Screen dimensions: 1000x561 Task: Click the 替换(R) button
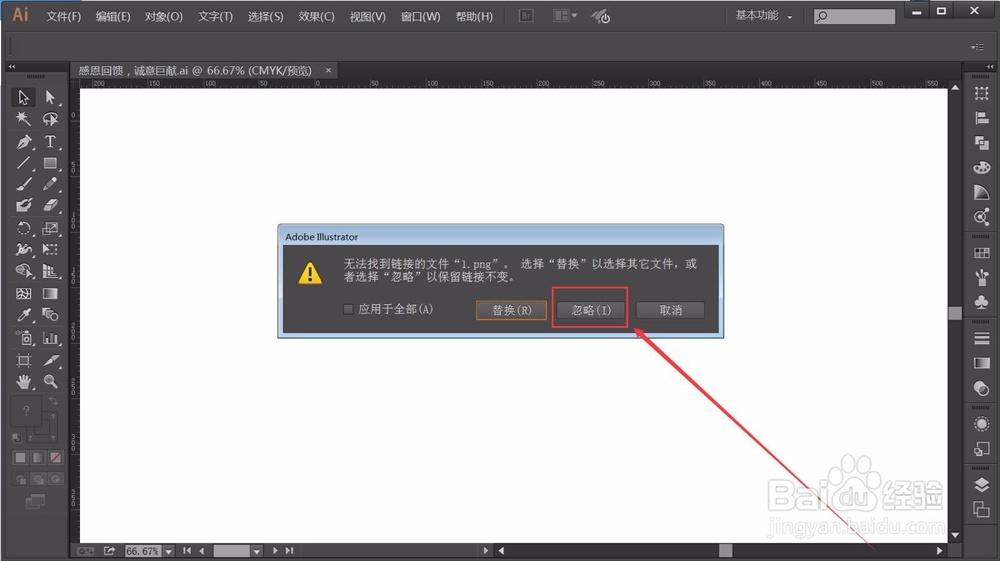pos(511,310)
